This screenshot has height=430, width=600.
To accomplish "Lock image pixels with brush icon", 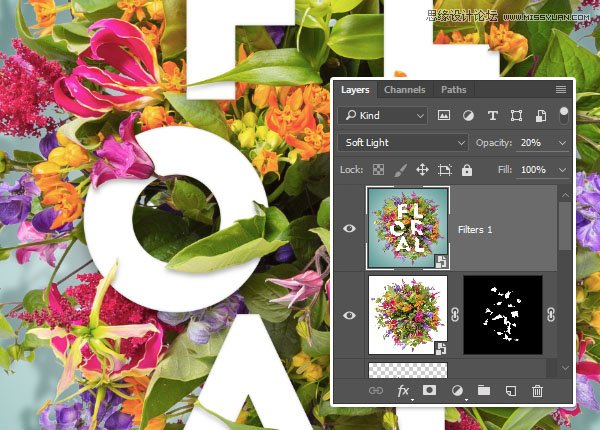I will point(400,170).
